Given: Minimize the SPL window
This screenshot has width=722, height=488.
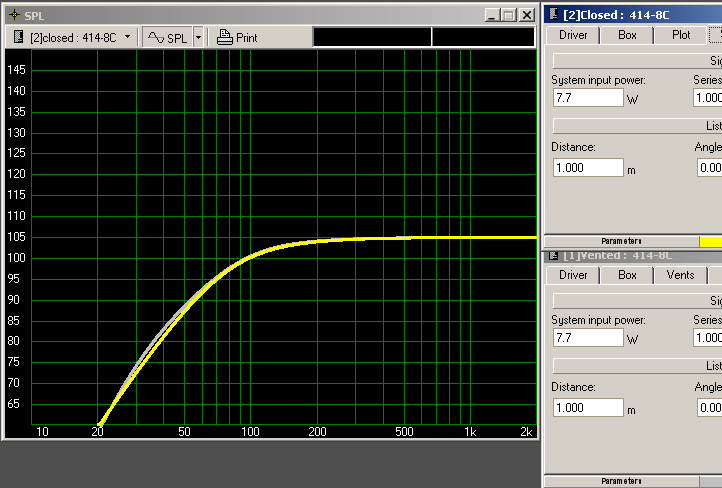Looking at the screenshot, I should coord(492,15).
